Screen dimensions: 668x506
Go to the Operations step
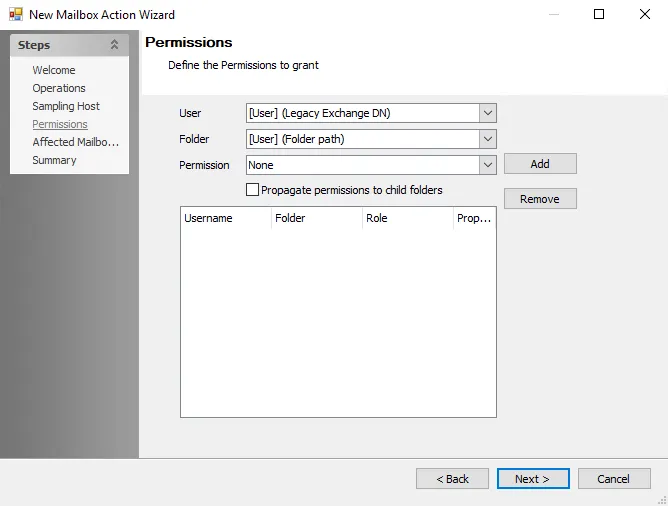coord(59,88)
